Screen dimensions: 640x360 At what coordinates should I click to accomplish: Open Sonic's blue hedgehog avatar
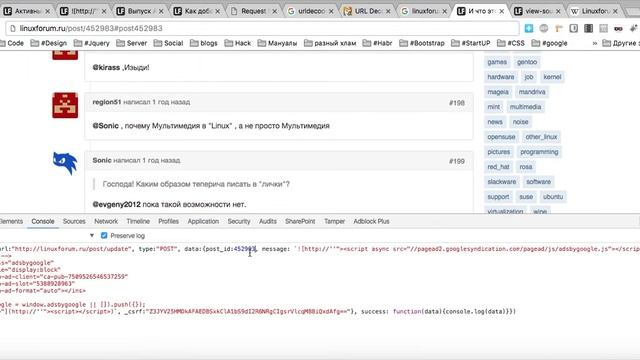pyautogui.click(x=65, y=163)
